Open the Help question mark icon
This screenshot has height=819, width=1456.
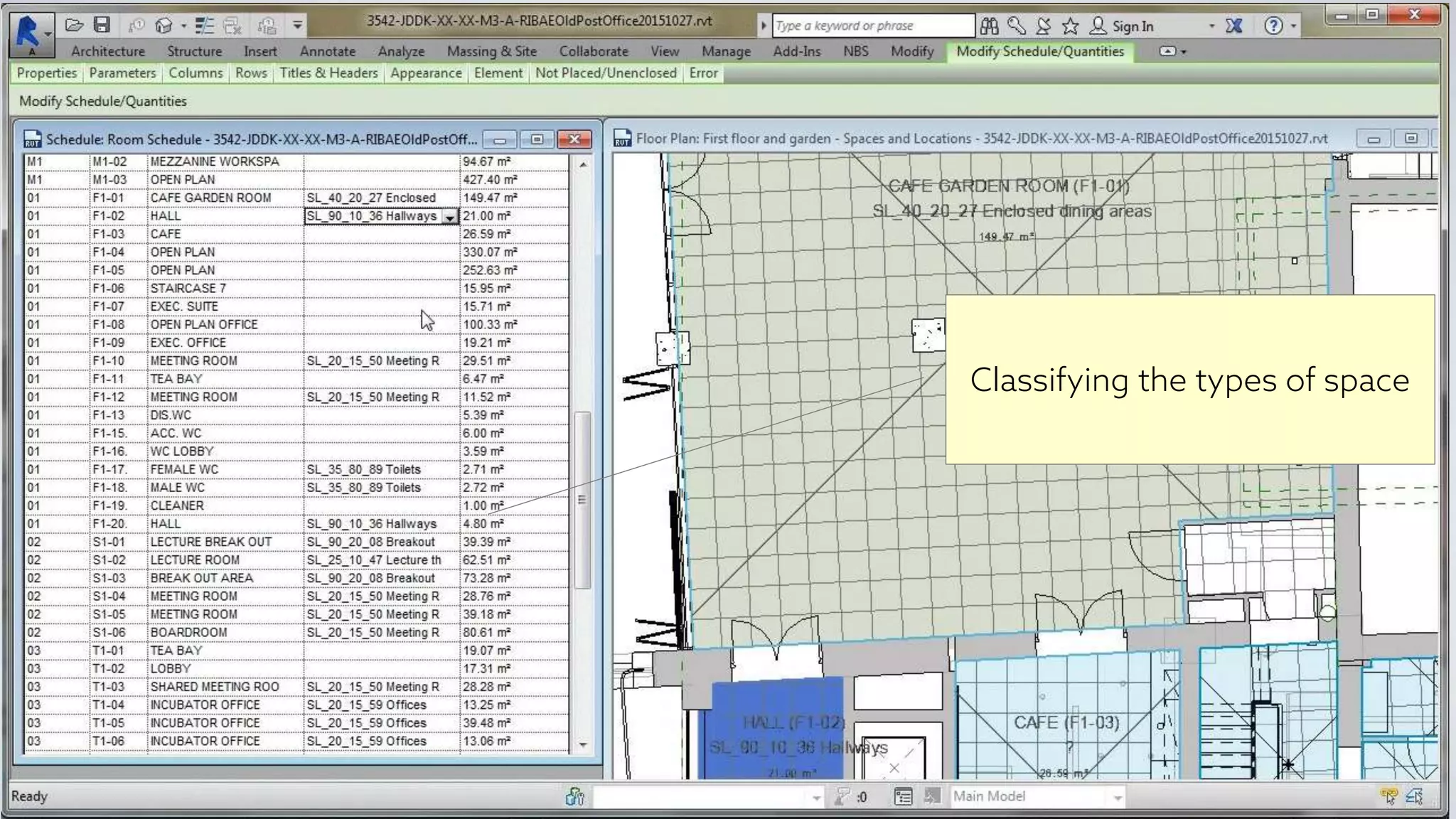tap(1273, 26)
